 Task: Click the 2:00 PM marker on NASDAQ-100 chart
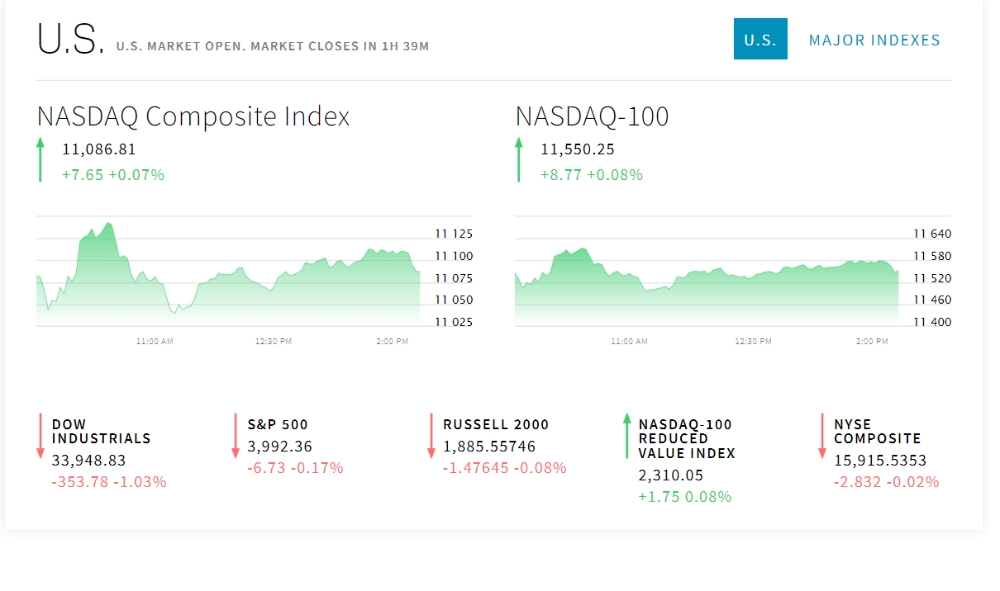[x=872, y=342]
